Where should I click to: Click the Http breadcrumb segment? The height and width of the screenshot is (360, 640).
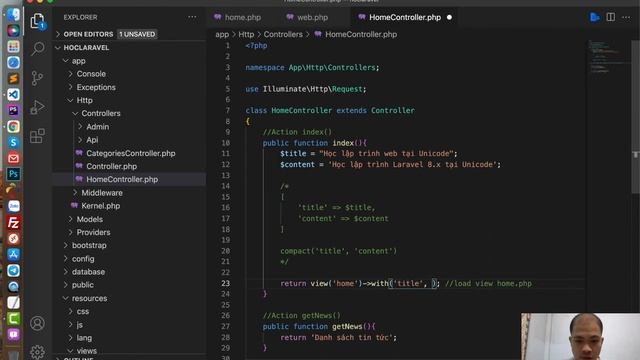pyautogui.click(x=246, y=35)
